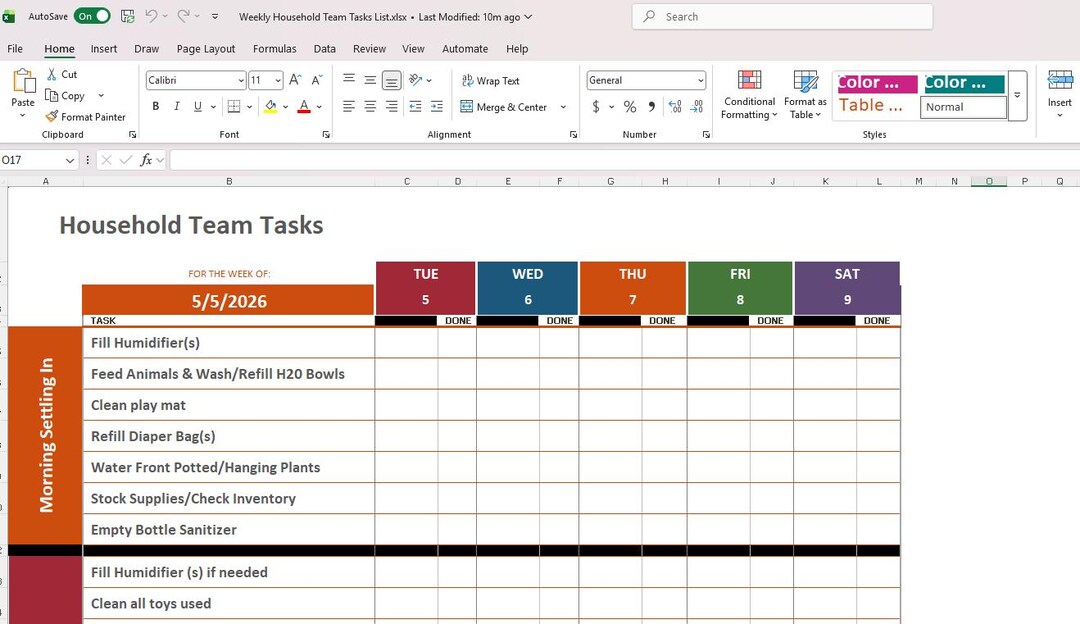This screenshot has width=1080, height=624.
Task: Align text to top
Action: [349, 80]
